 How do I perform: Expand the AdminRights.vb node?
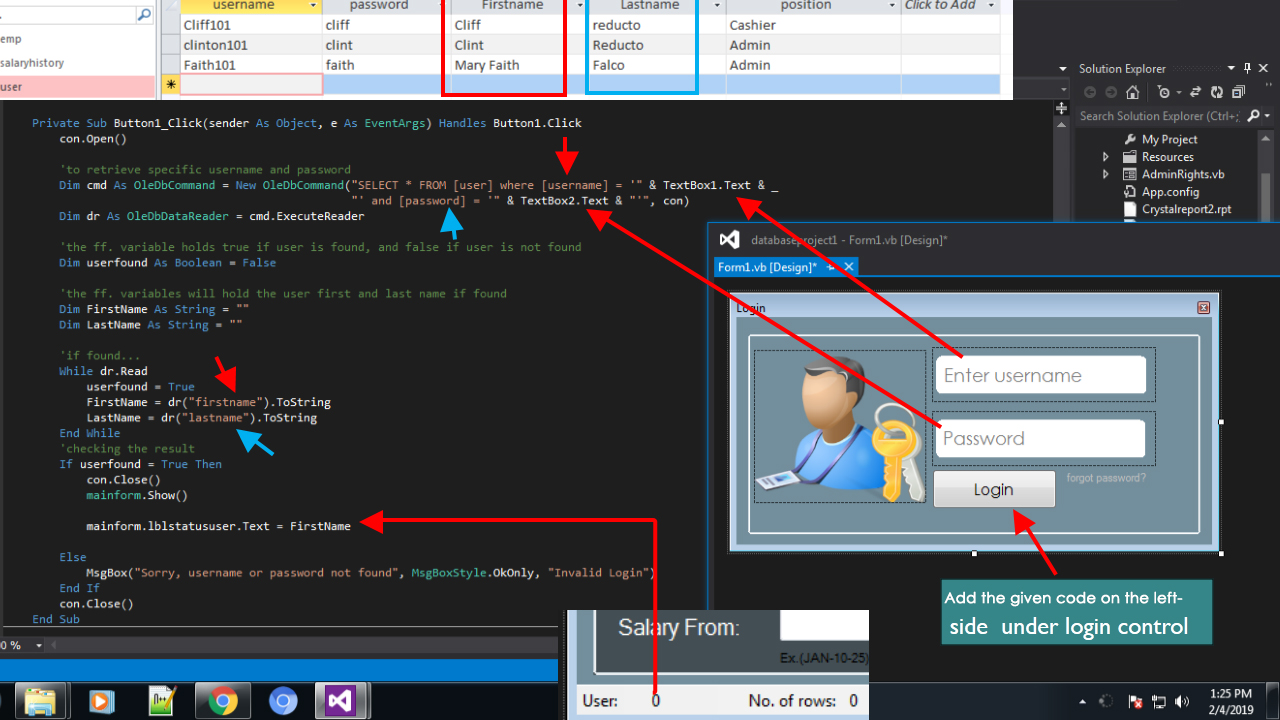tap(1104, 176)
